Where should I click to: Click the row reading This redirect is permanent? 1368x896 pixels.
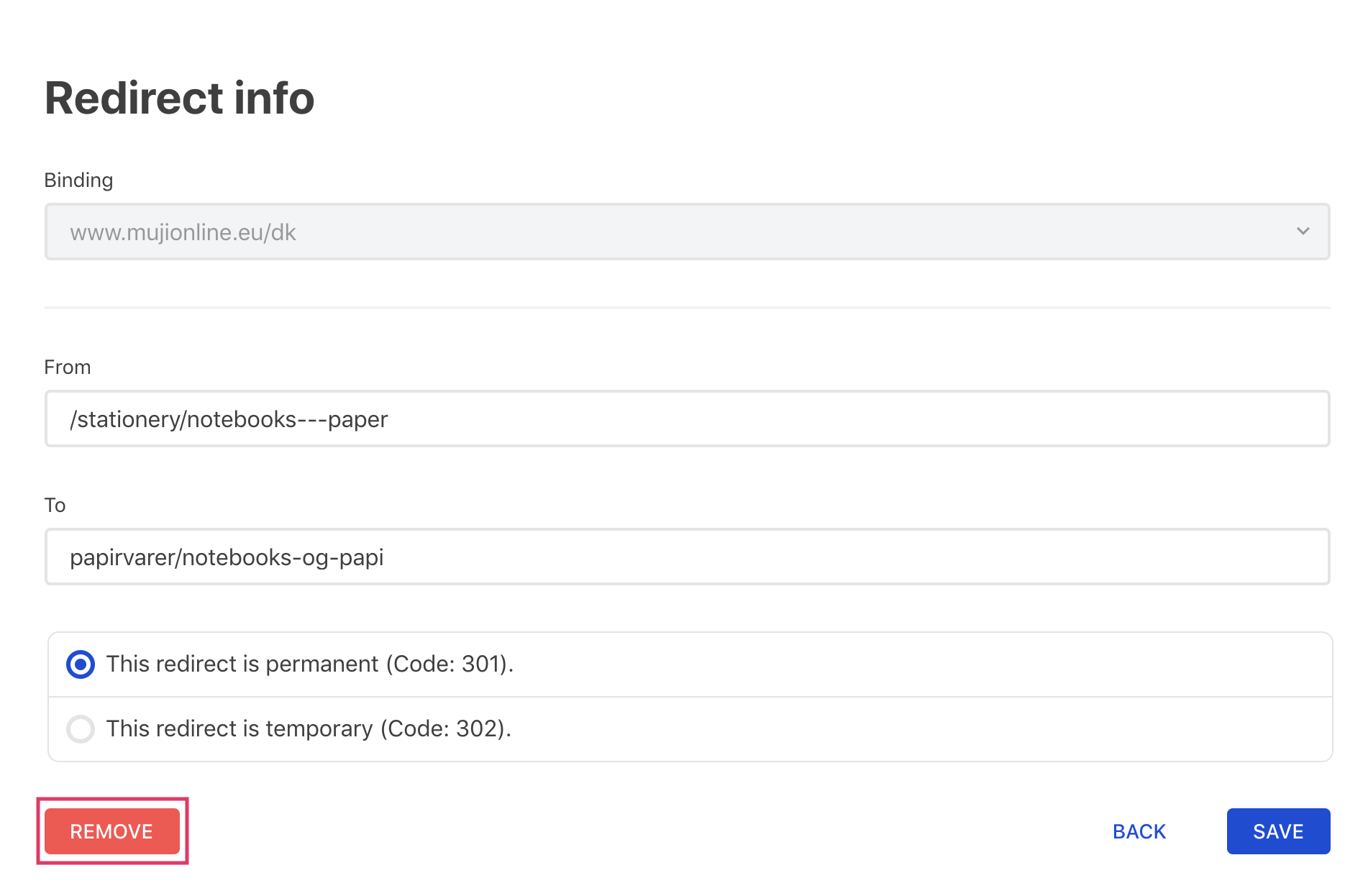tap(309, 664)
